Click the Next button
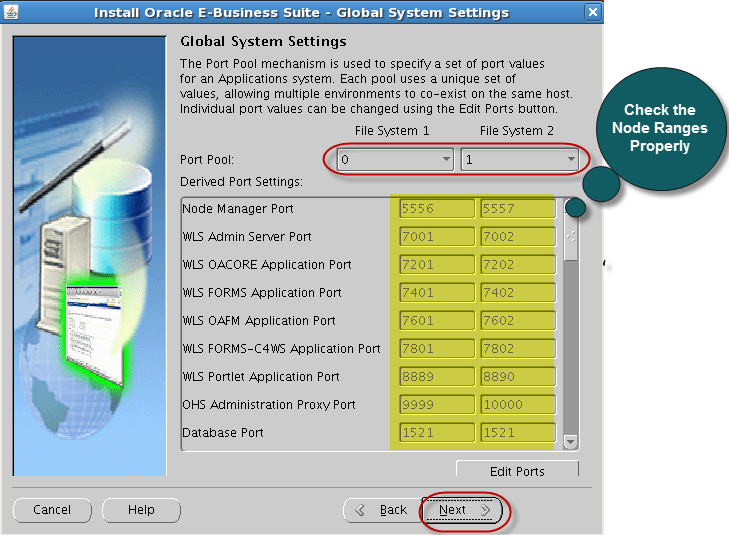 [462, 510]
